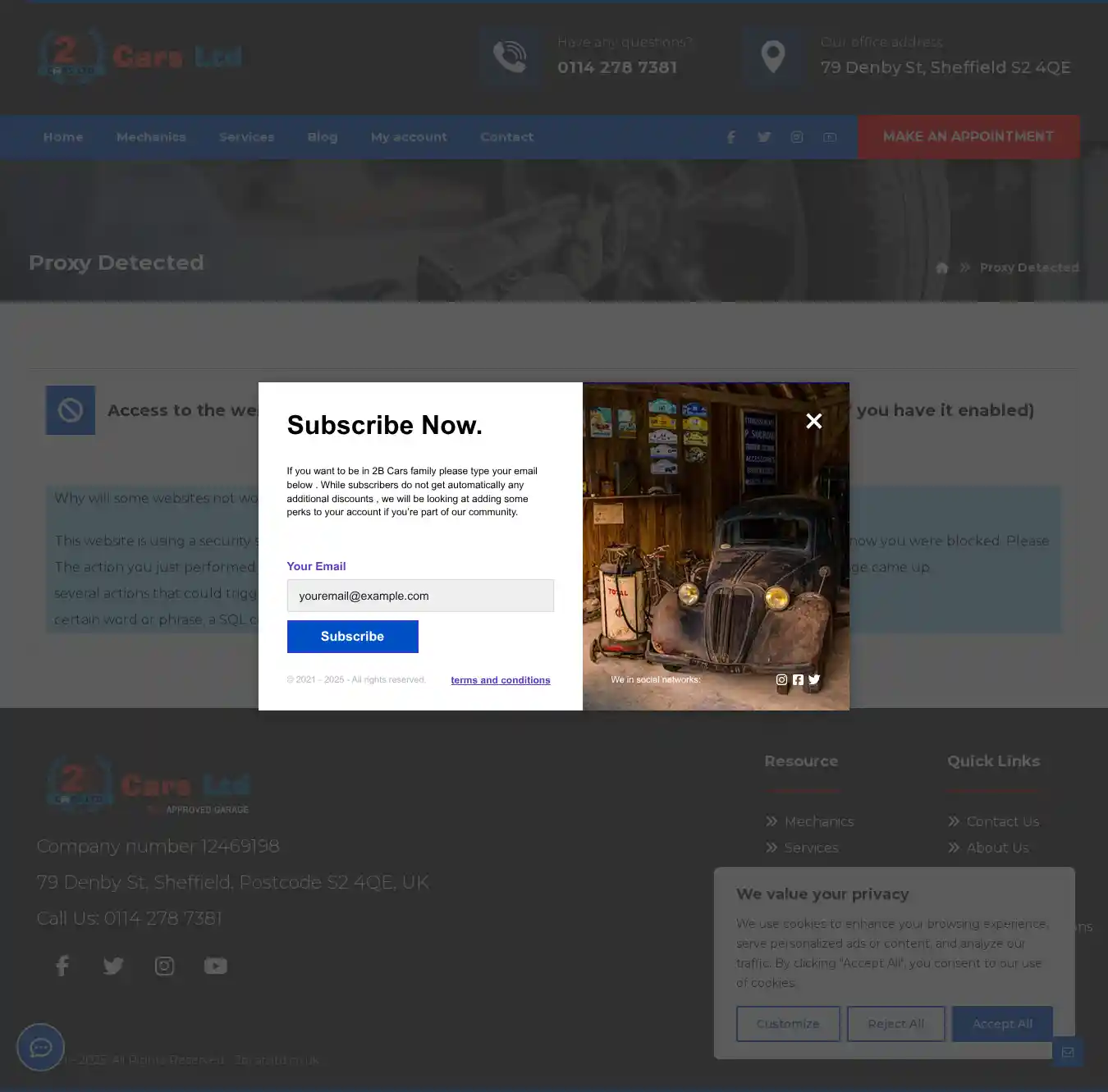The height and width of the screenshot is (1092, 1108).
Task: Accept all cookies
Action: click(1002, 1024)
